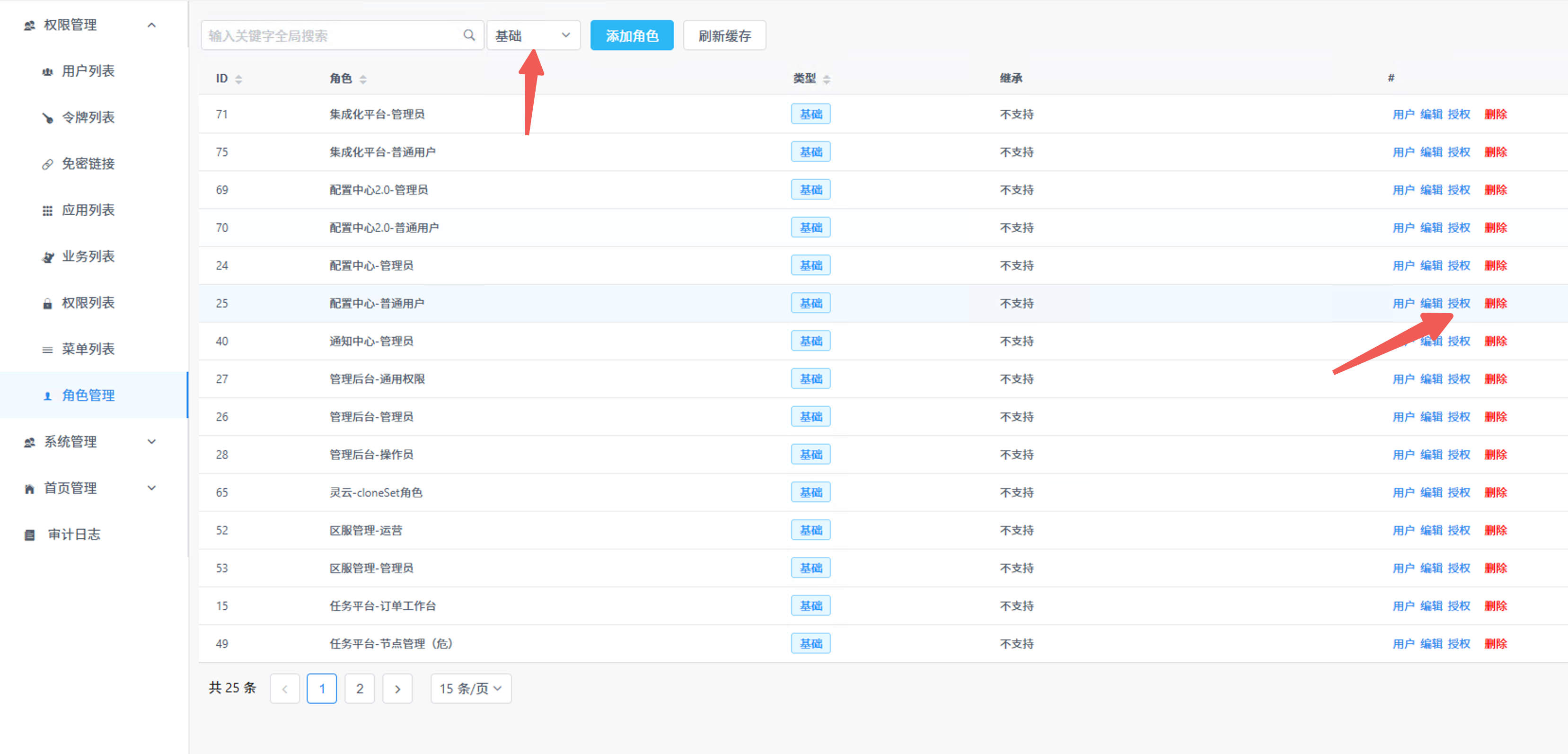
Task: Click 授权 for 配置中心2.0-管理员 row
Action: pos(1458,190)
